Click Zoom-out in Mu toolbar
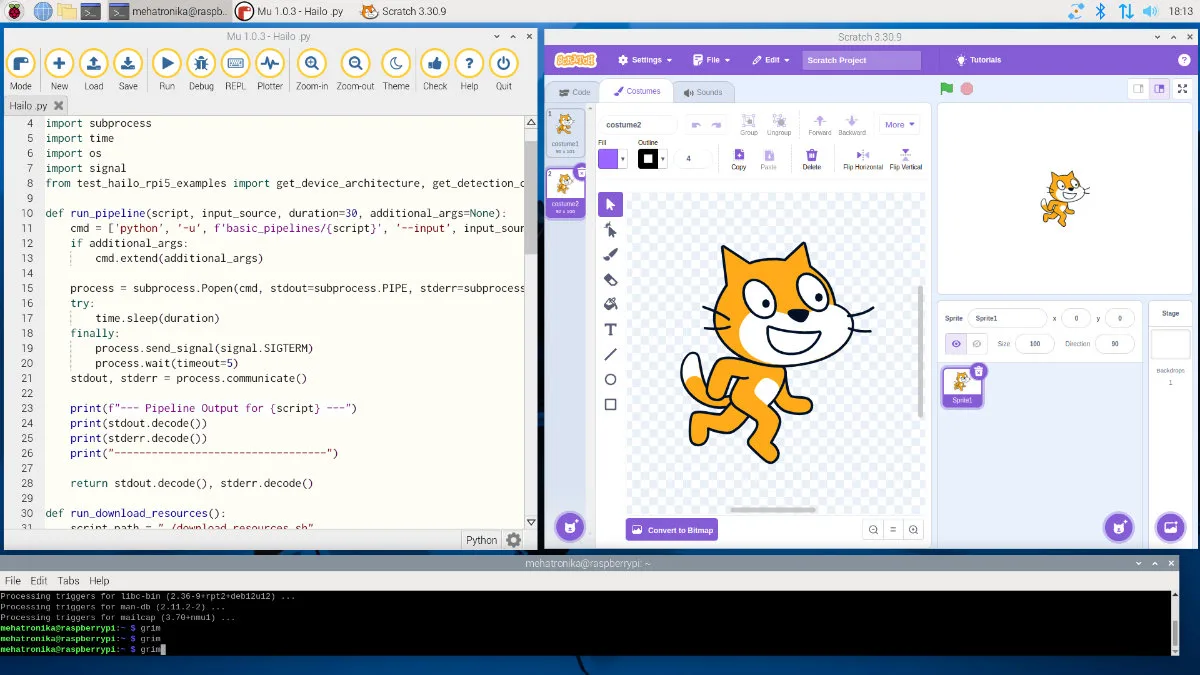Image resolution: width=1200 pixels, height=675 pixels. pos(355,70)
